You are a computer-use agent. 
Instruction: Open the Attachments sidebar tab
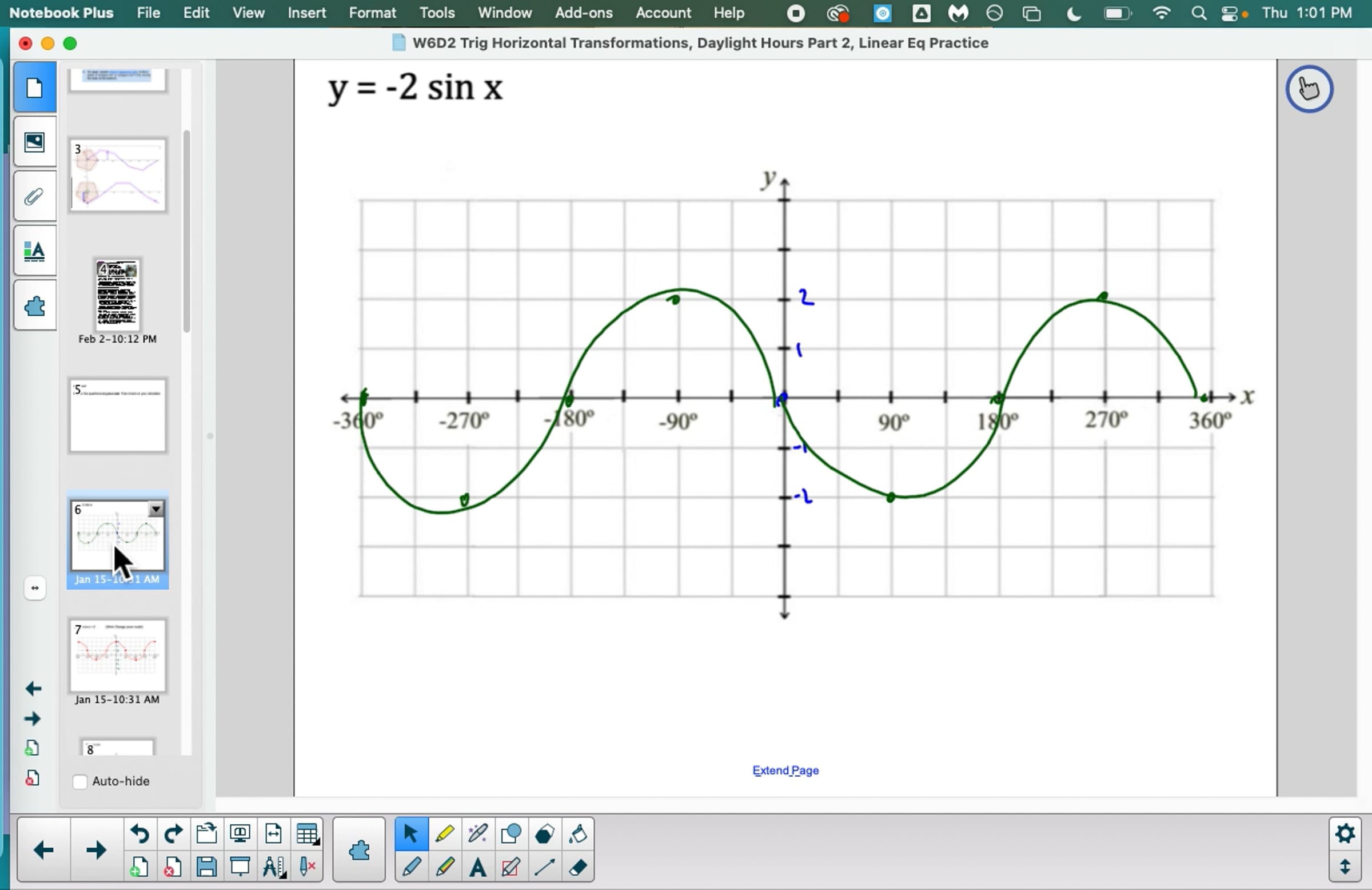[35, 197]
